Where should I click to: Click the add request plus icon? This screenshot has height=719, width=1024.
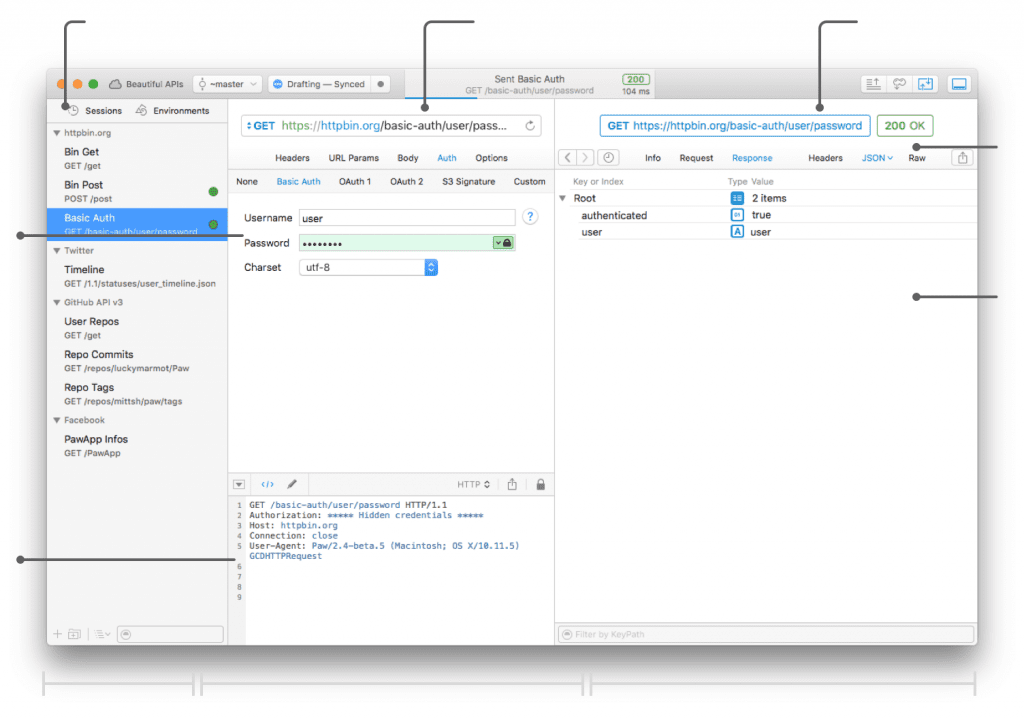(57, 633)
